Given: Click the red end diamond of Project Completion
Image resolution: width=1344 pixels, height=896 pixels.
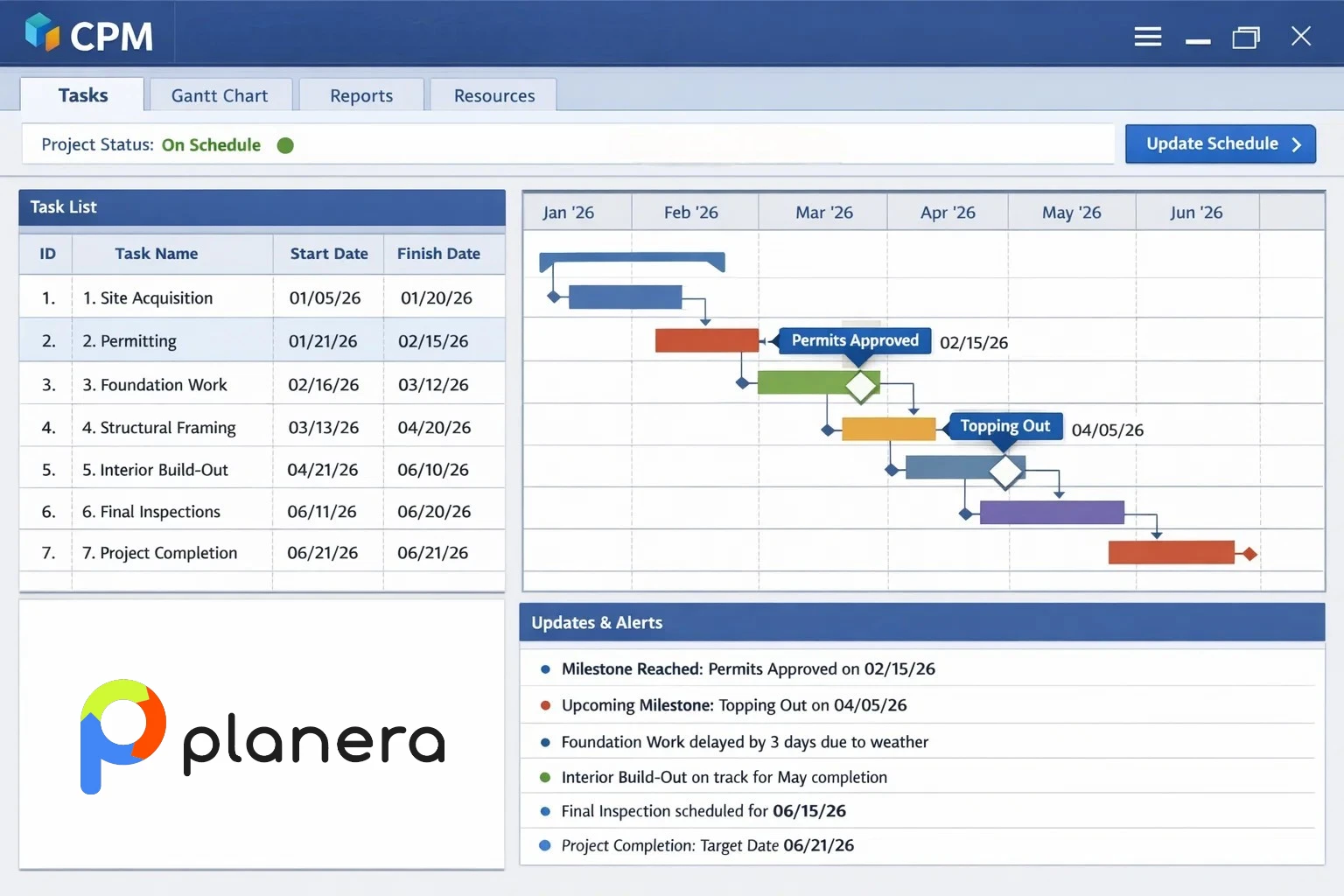Looking at the screenshot, I should tap(1249, 554).
